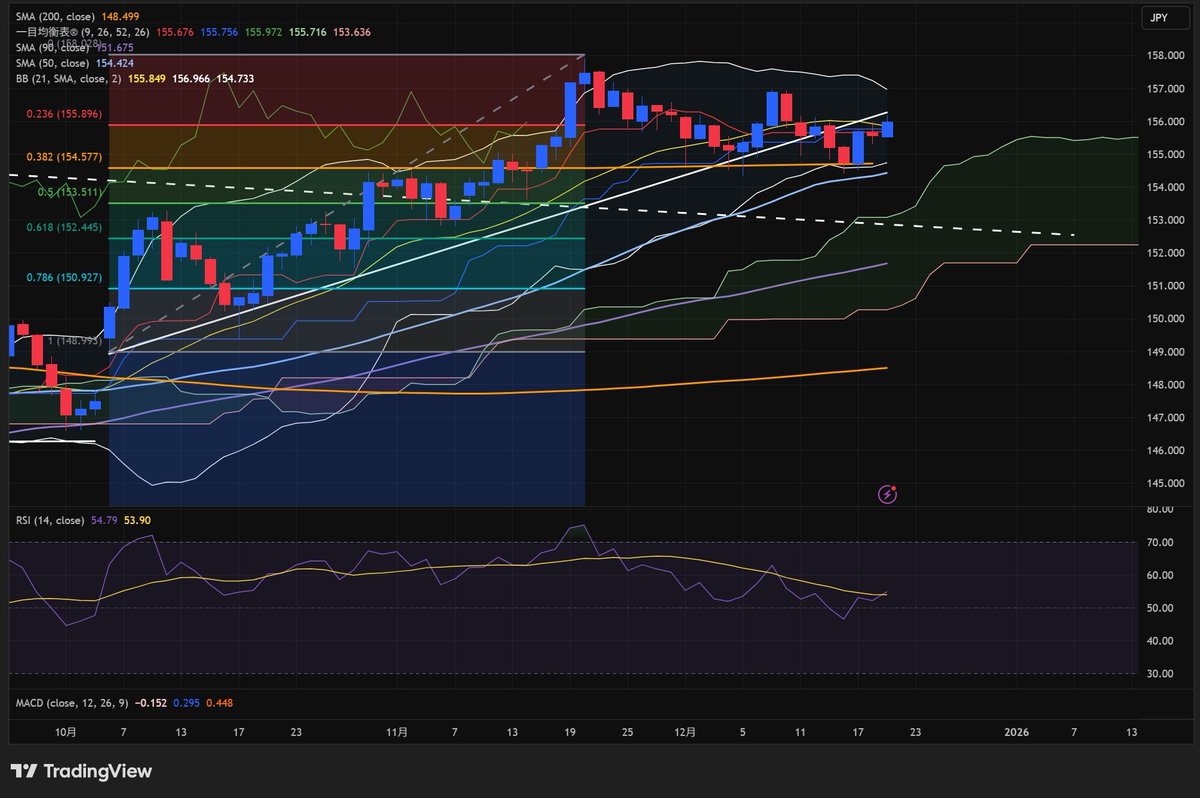Viewport: 1200px width, 798px height.
Task: Click Ichimoku blue value 155.756
Action: click(x=219, y=33)
